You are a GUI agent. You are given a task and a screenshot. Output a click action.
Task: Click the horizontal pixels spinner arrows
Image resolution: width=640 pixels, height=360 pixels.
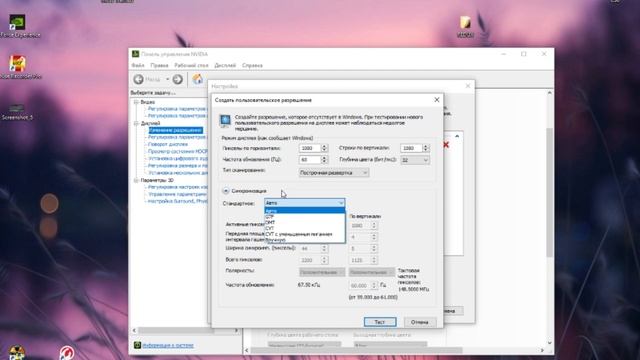pos(324,148)
